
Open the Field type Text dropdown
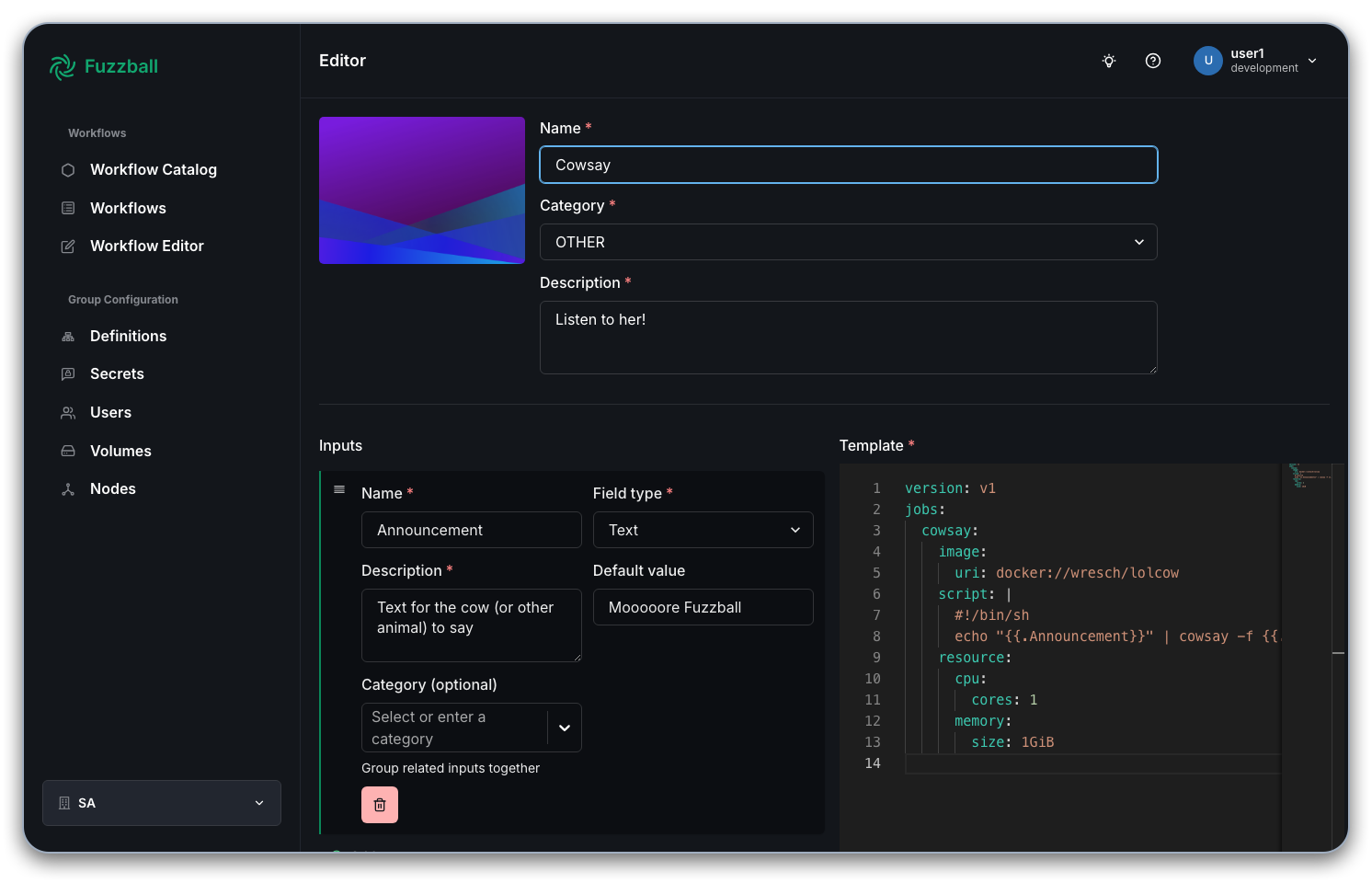click(703, 530)
